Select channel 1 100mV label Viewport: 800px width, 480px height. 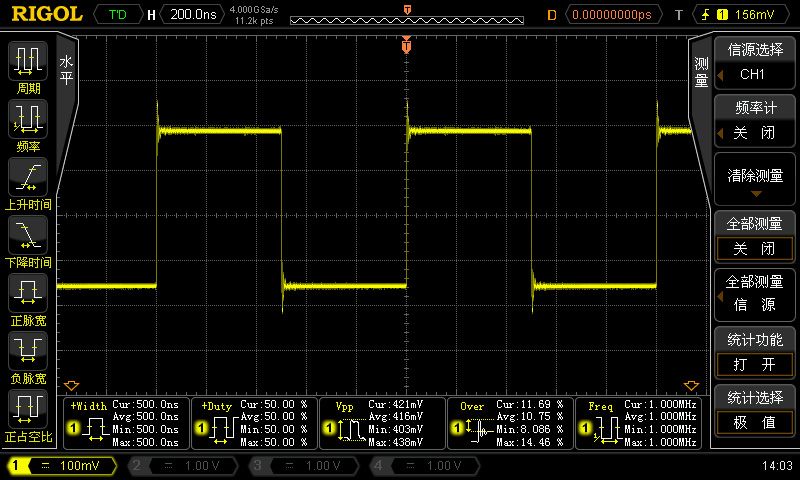(x=62, y=466)
